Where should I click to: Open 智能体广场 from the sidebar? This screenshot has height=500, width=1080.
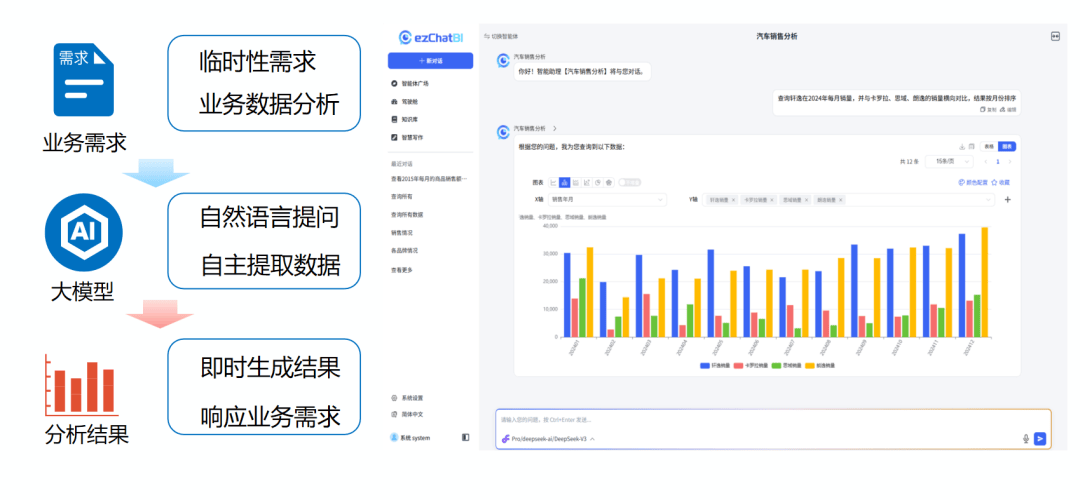[414, 84]
